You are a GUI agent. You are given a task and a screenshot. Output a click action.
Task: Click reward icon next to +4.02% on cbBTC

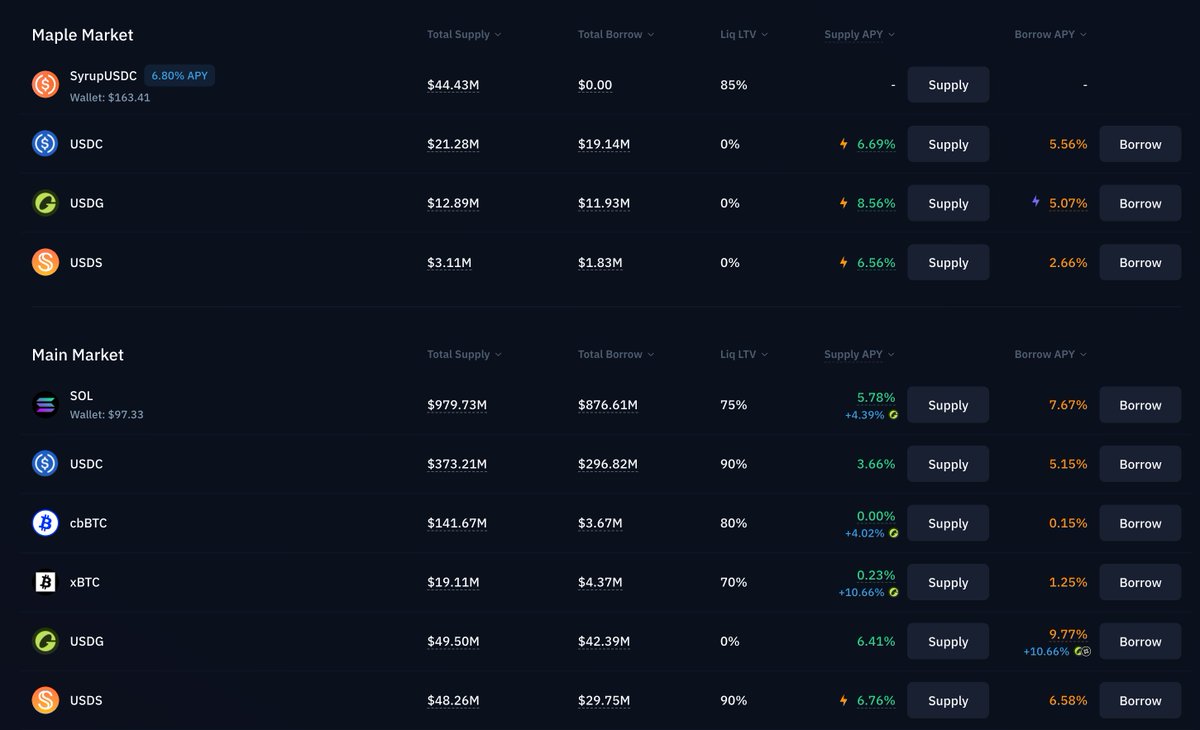[x=893, y=533]
